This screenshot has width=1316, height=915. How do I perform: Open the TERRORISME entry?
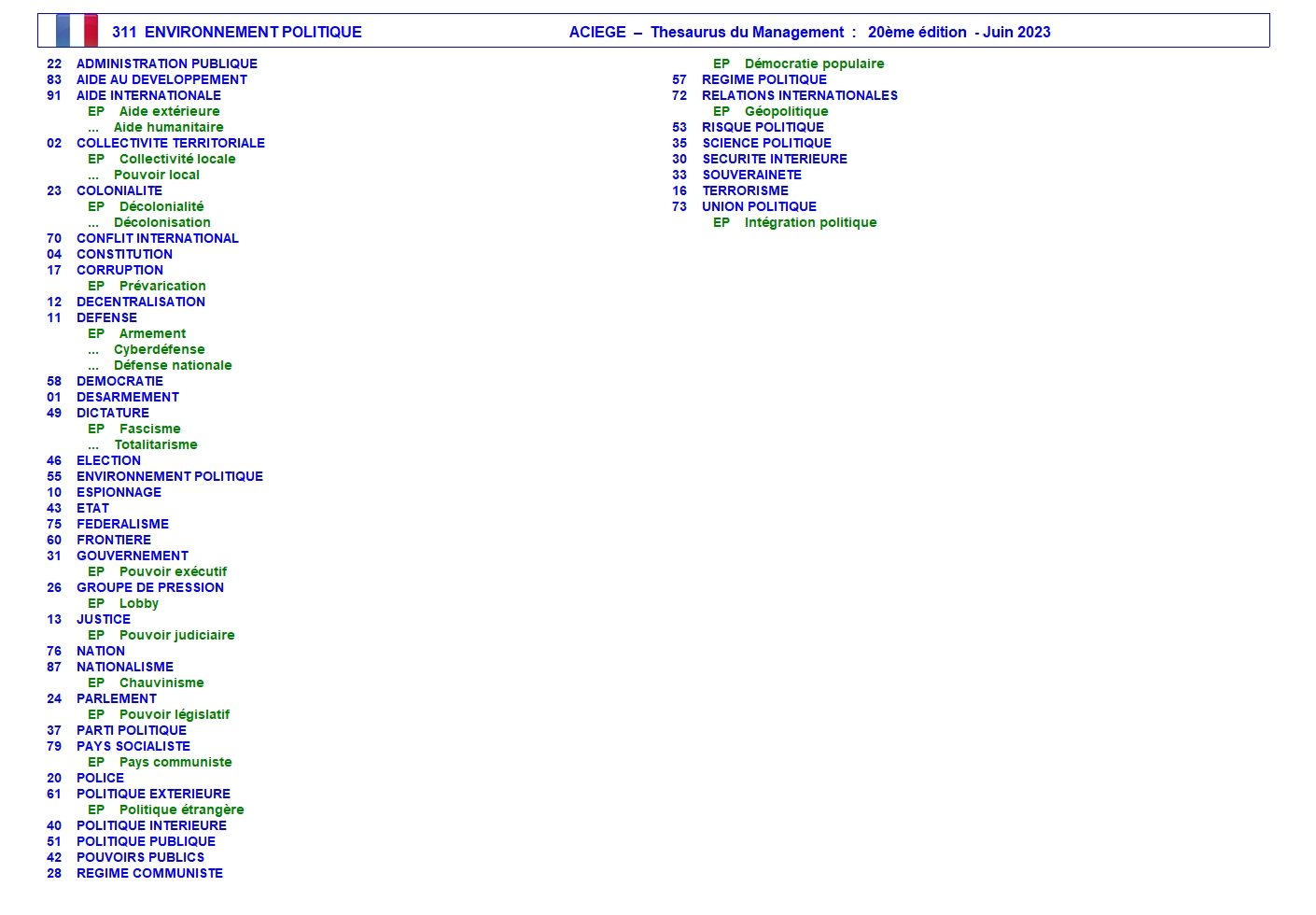click(745, 190)
